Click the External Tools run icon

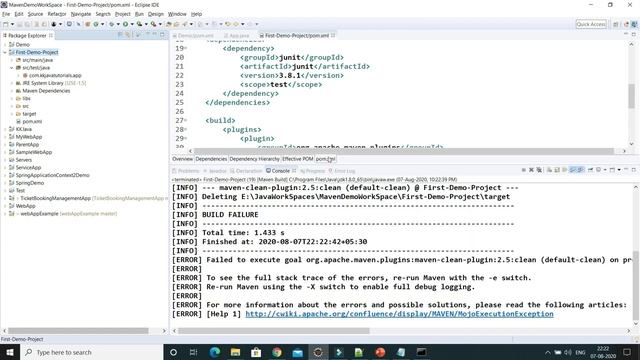point(153,24)
